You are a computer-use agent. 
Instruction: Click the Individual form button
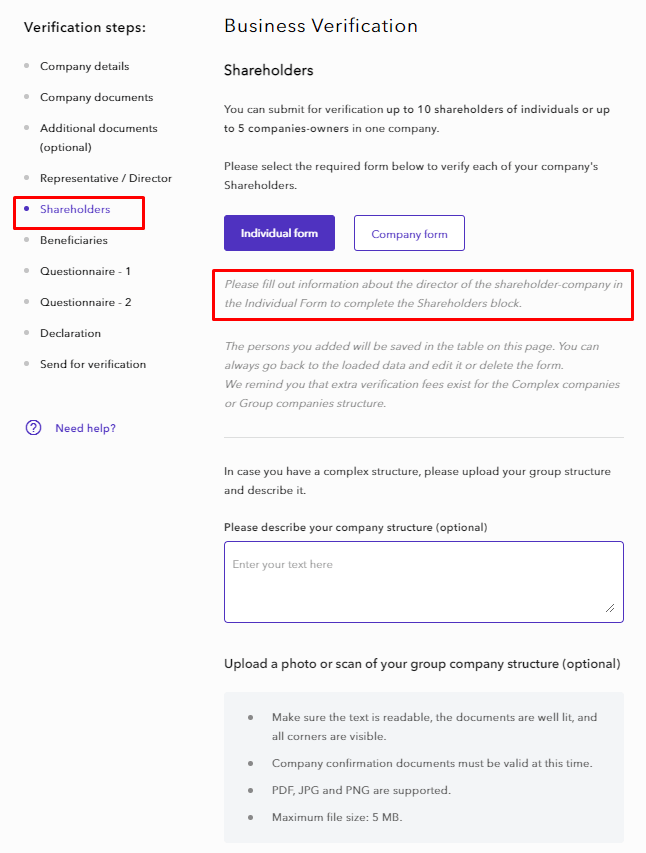pyautogui.click(x=279, y=233)
